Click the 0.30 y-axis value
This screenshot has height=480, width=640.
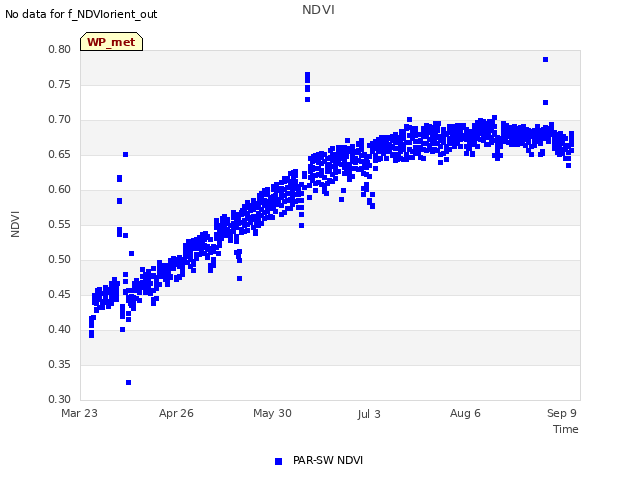tap(60, 399)
